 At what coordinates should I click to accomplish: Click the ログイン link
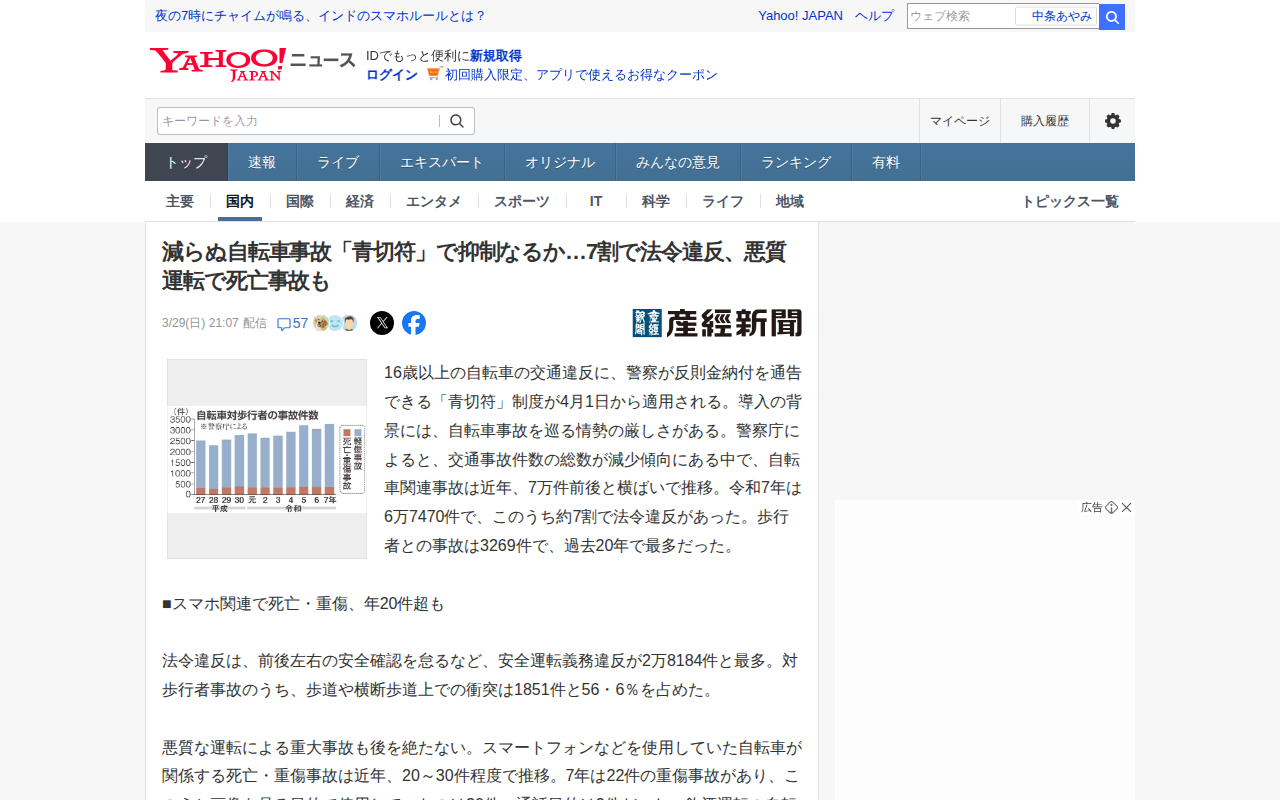(392, 75)
